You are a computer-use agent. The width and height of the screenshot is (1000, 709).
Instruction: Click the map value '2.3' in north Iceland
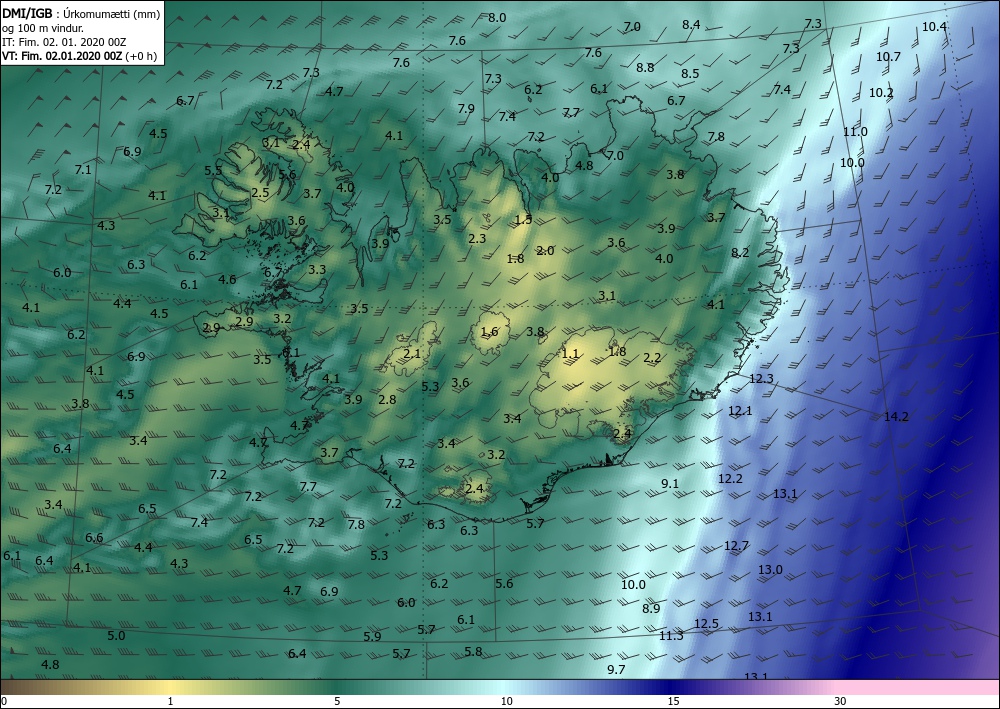tap(477, 238)
